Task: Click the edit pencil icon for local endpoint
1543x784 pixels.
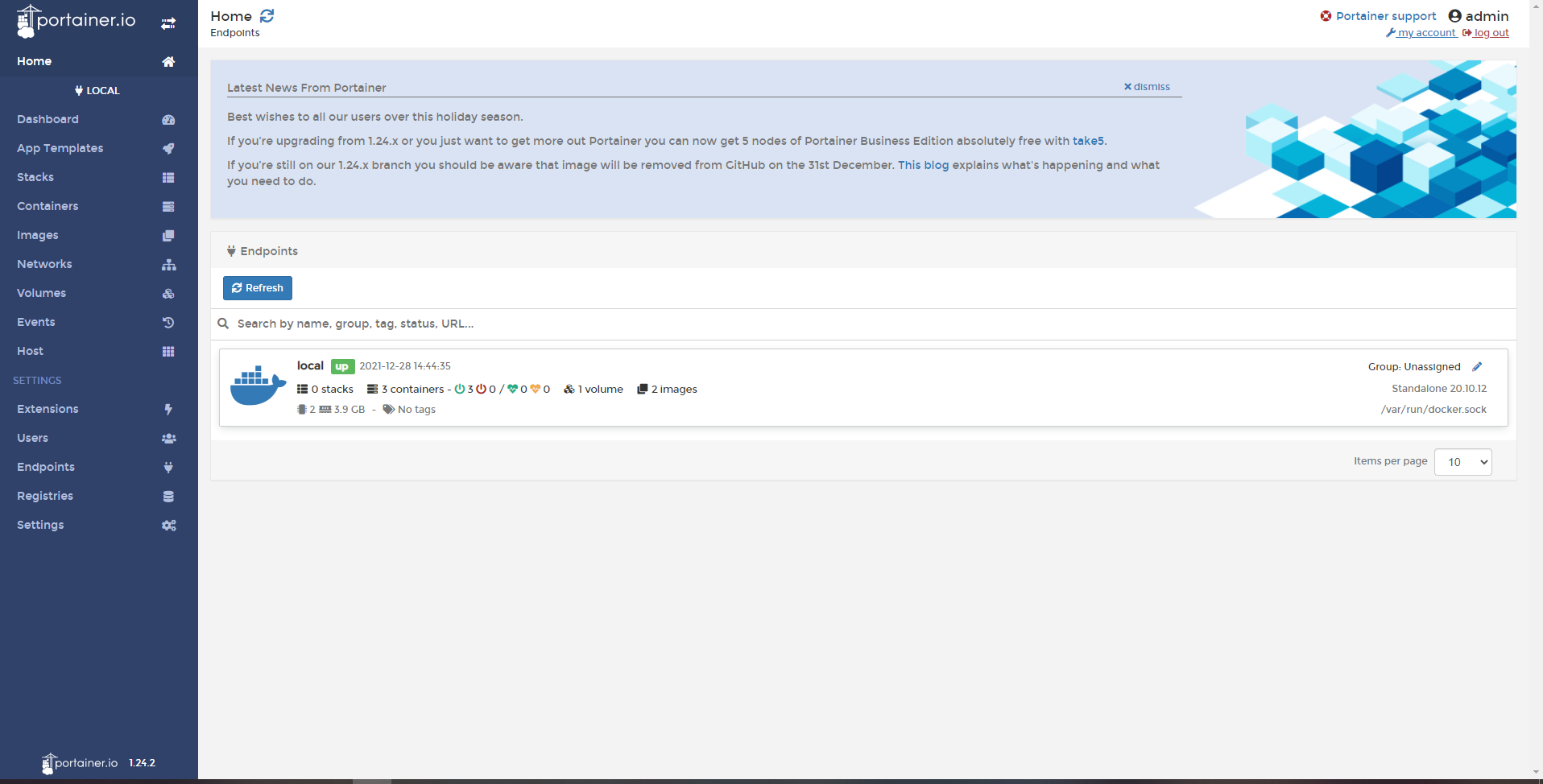Action: [1477, 367]
